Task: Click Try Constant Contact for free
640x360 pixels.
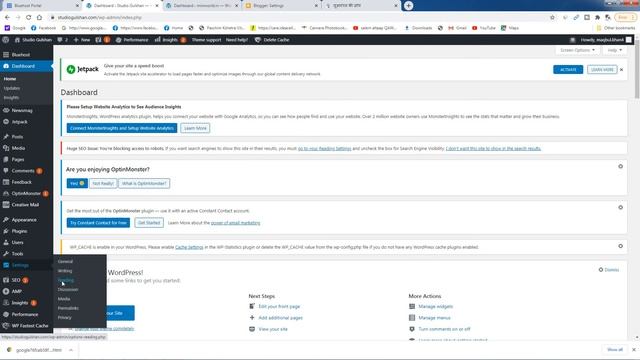Action: coord(98,223)
